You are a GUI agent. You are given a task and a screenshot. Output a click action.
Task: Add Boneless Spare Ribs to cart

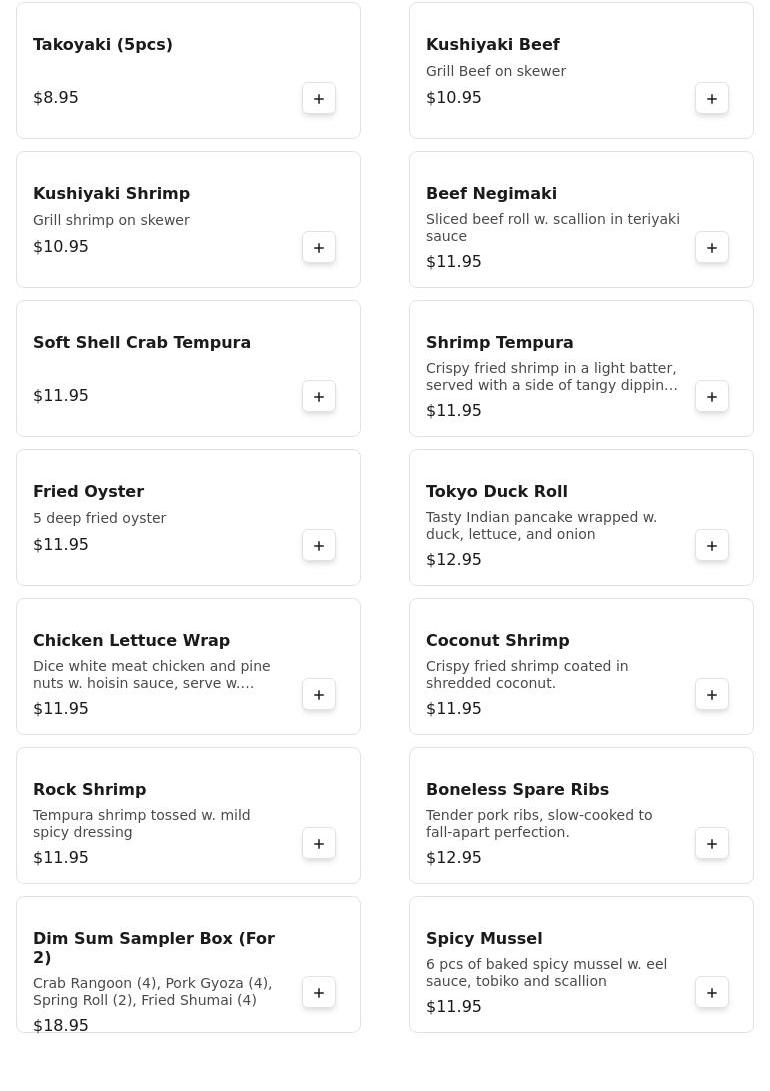(712, 844)
